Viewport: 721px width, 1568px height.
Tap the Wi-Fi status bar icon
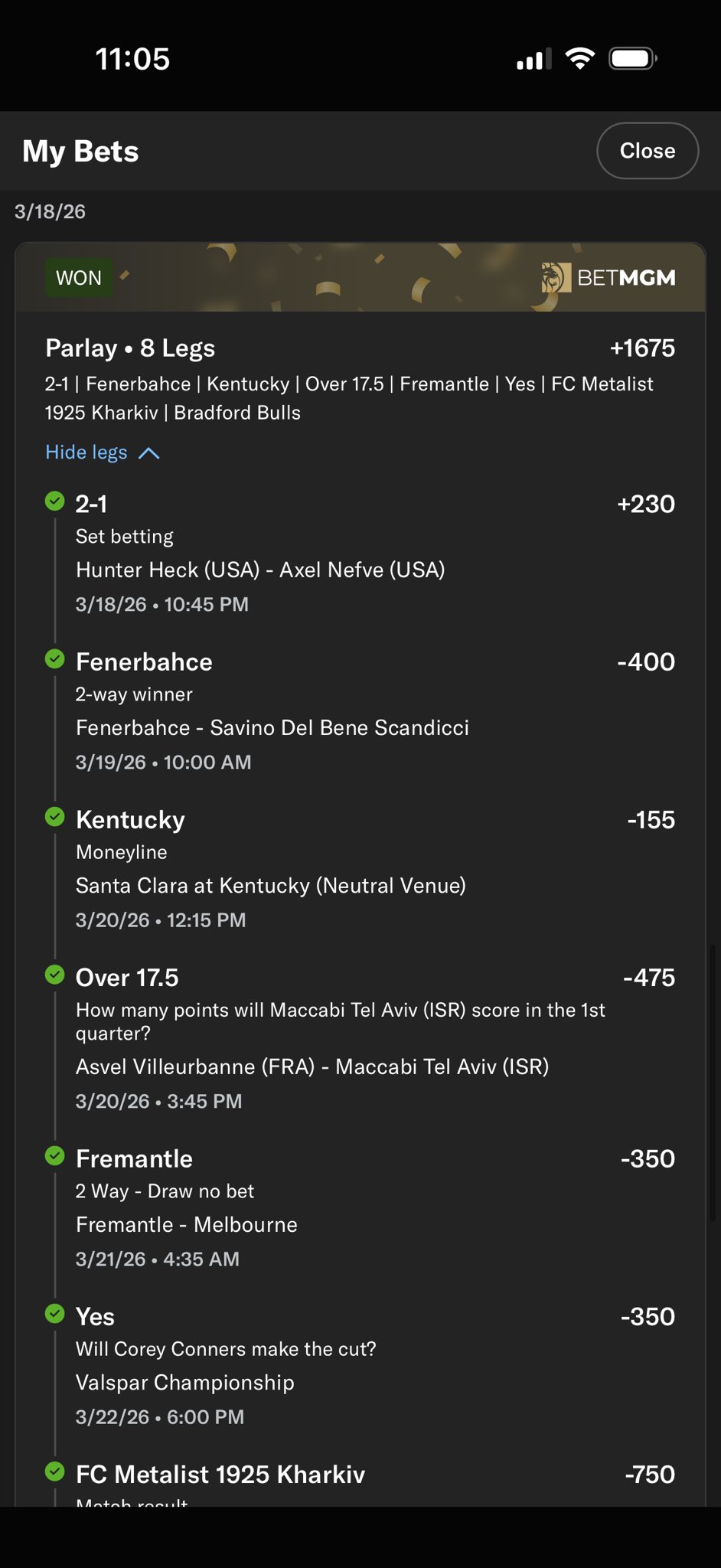pyautogui.click(x=579, y=59)
